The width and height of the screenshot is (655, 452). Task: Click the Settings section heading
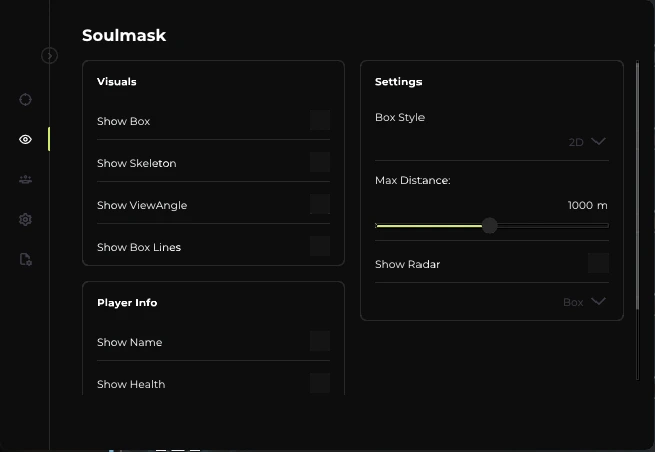[399, 81]
